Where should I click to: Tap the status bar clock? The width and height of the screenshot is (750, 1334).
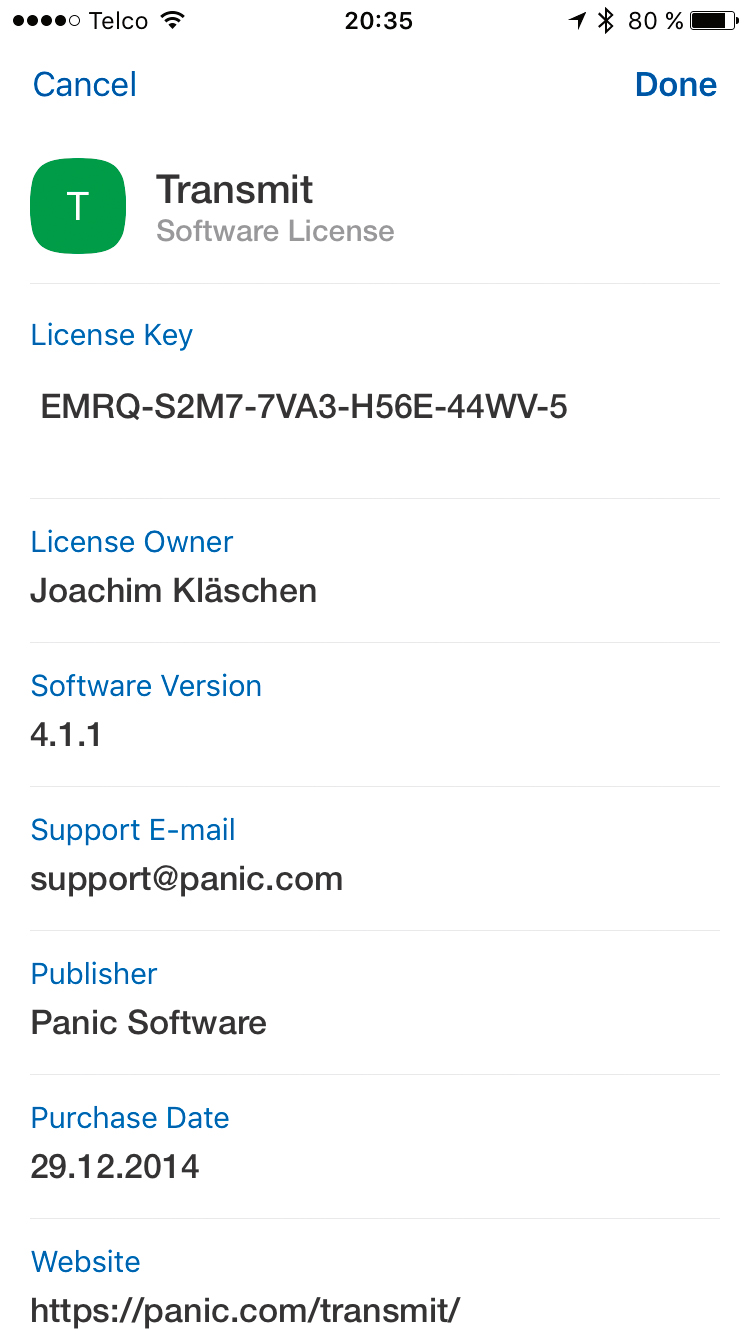(378, 21)
